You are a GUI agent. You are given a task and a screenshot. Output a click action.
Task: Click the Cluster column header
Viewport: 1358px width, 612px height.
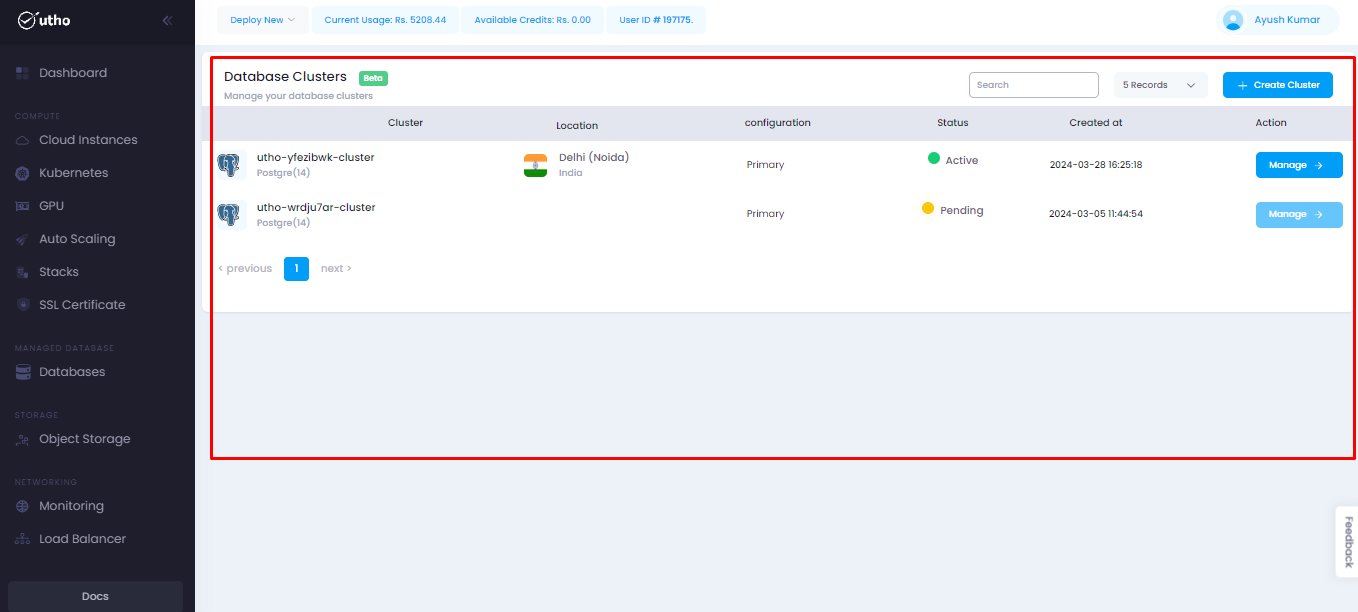tap(405, 123)
